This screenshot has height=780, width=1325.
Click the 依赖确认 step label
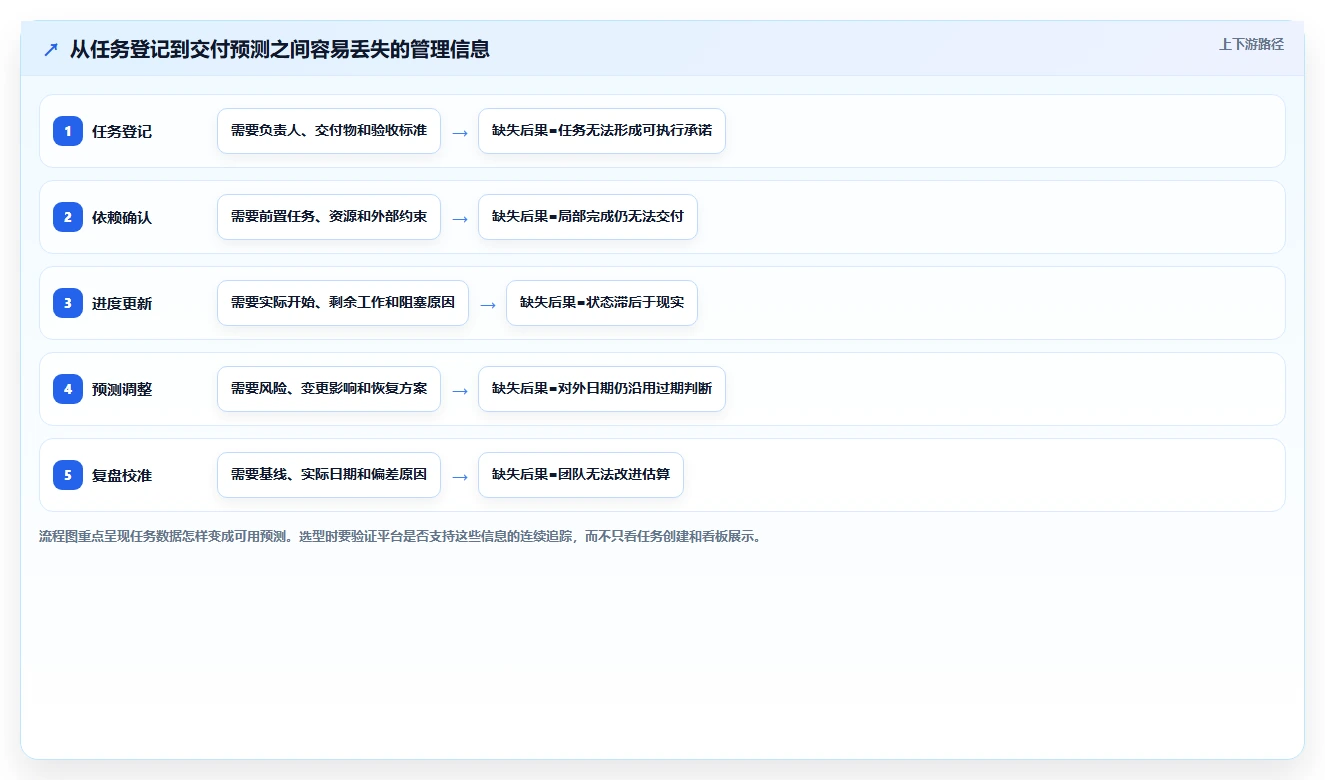(122, 217)
